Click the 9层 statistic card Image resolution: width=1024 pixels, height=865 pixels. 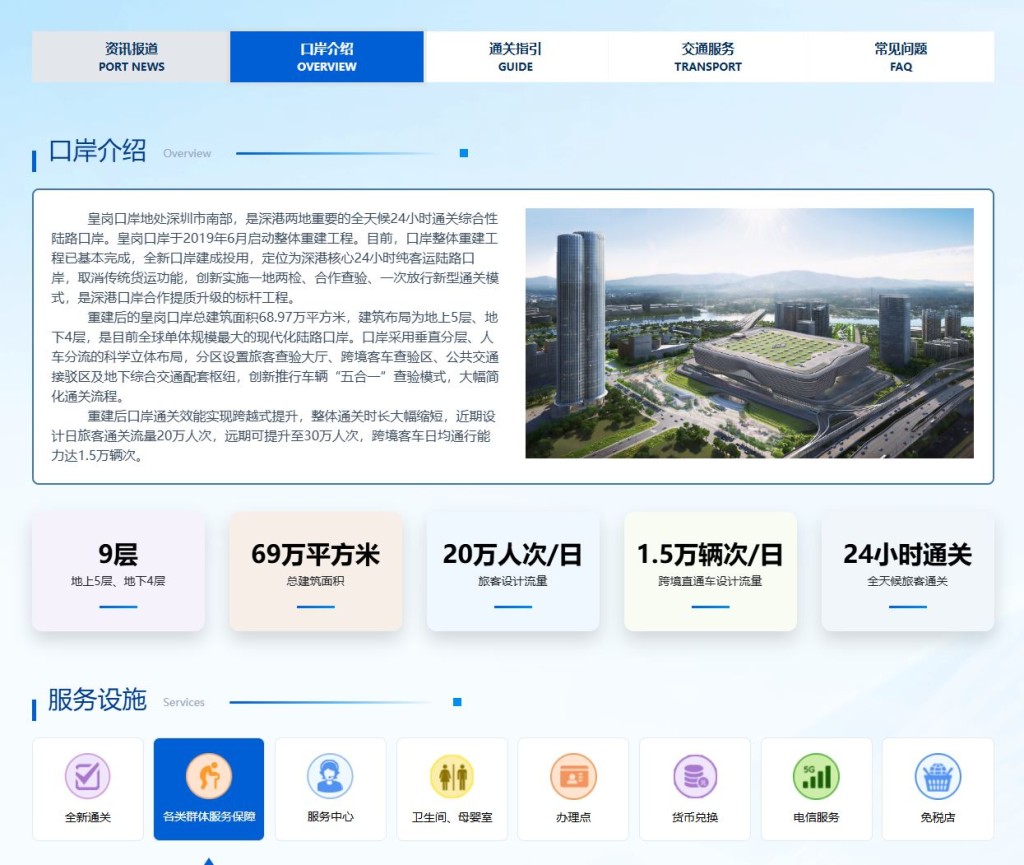click(118, 571)
